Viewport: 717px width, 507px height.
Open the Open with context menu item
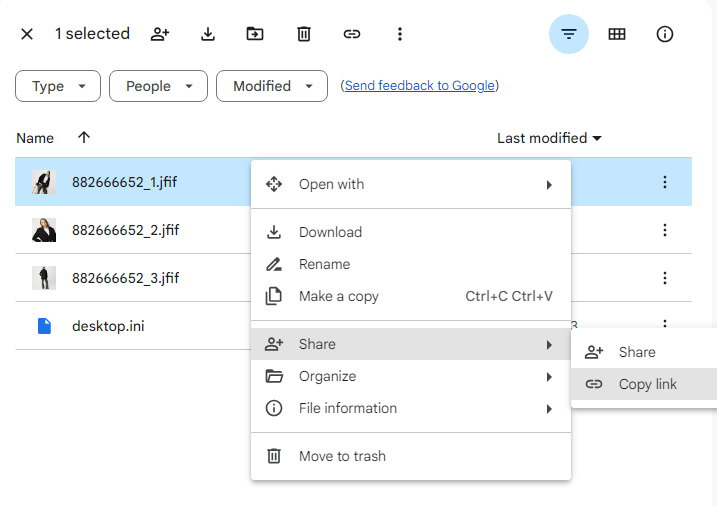(x=411, y=184)
